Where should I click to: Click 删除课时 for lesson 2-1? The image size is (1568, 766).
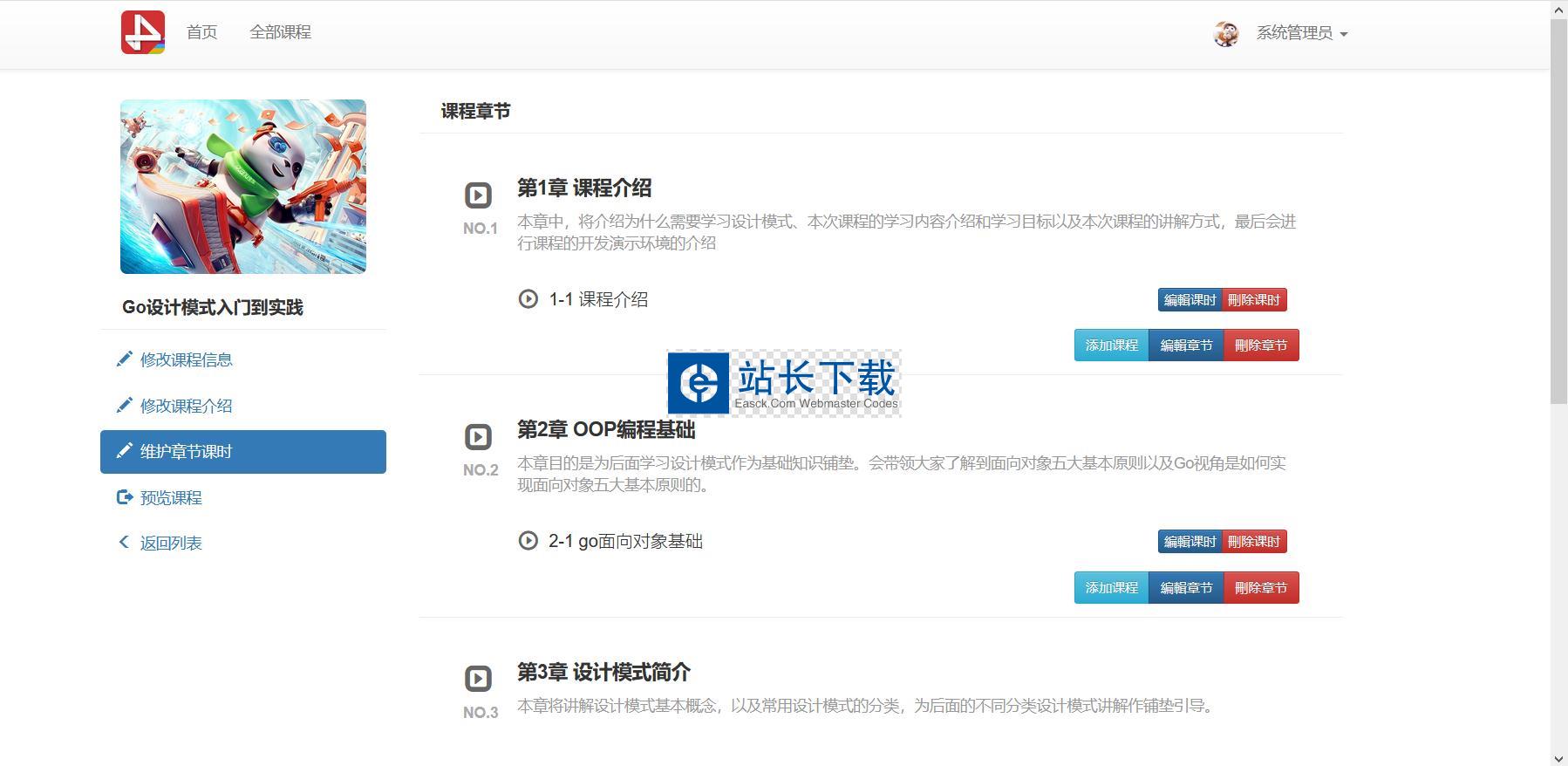click(1254, 542)
